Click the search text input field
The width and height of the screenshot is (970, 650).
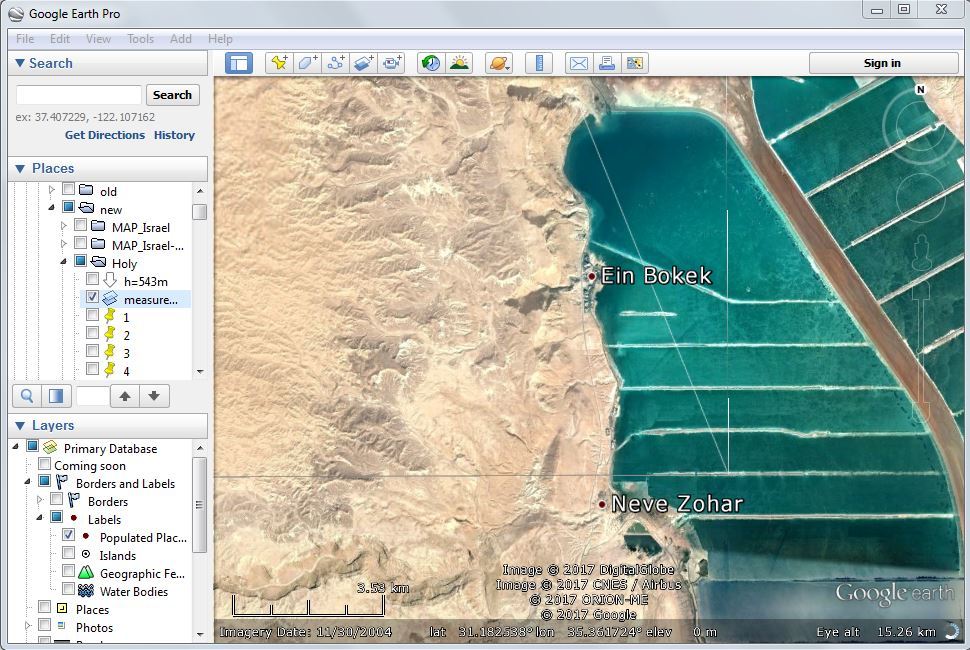(79, 95)
